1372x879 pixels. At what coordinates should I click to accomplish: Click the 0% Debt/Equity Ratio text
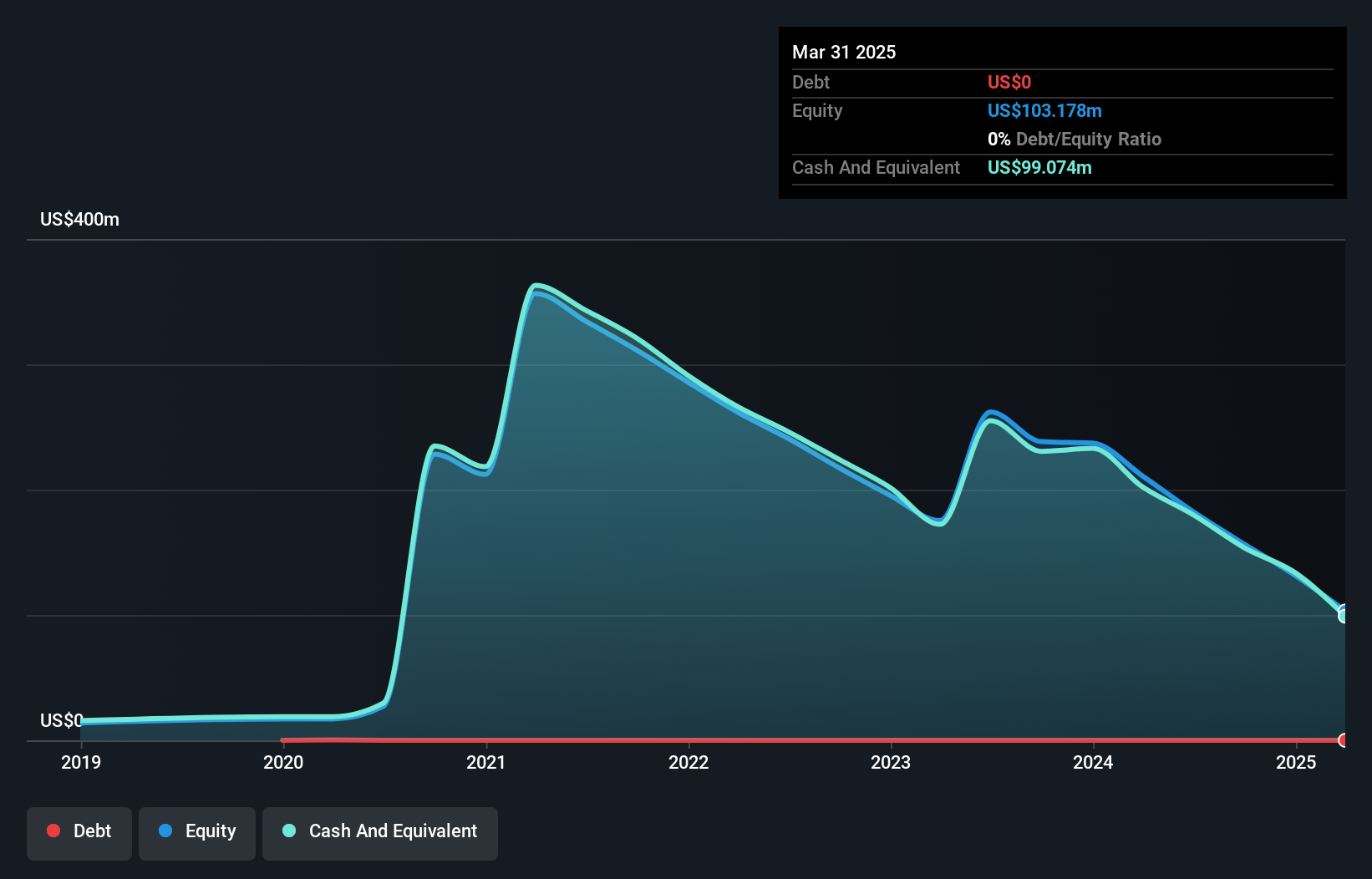click(1075, 139)
